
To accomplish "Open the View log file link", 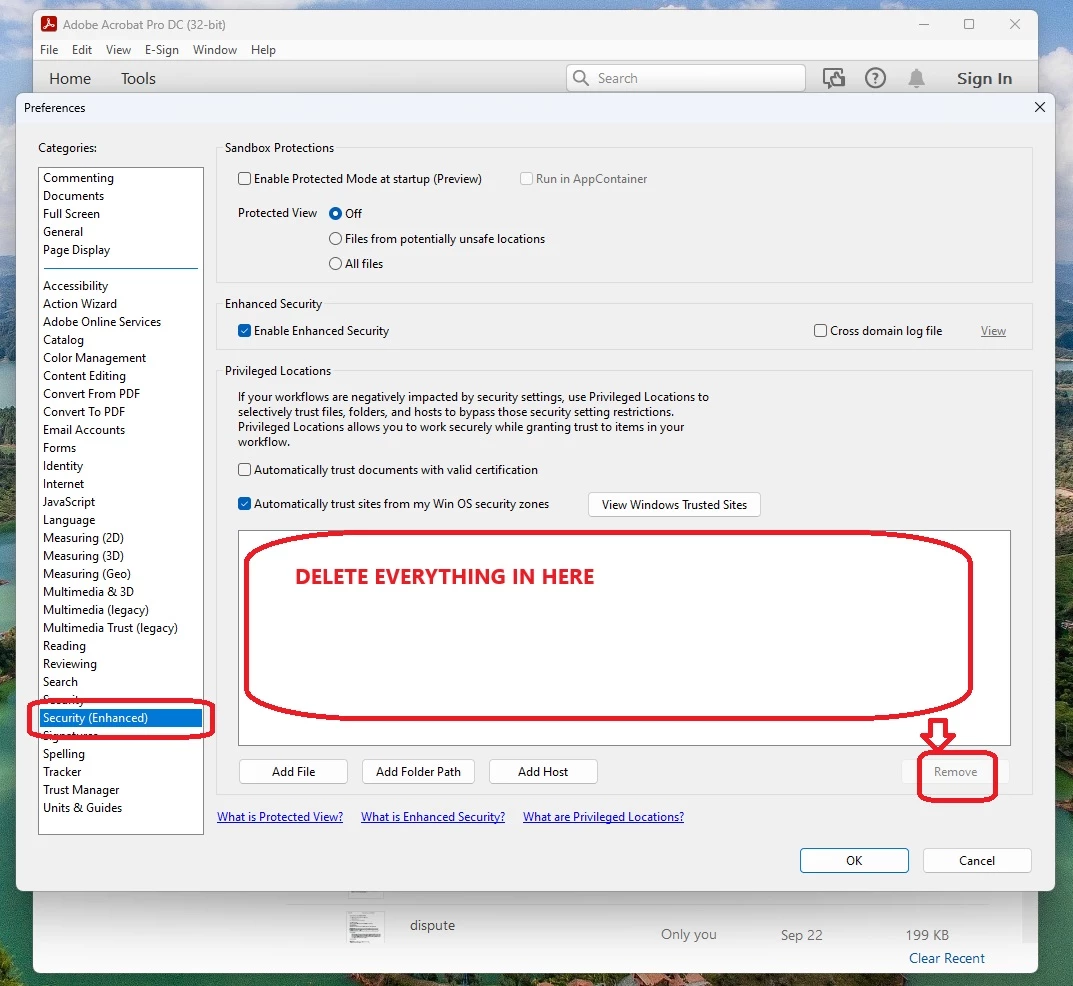I will click(x=993, y=331).
